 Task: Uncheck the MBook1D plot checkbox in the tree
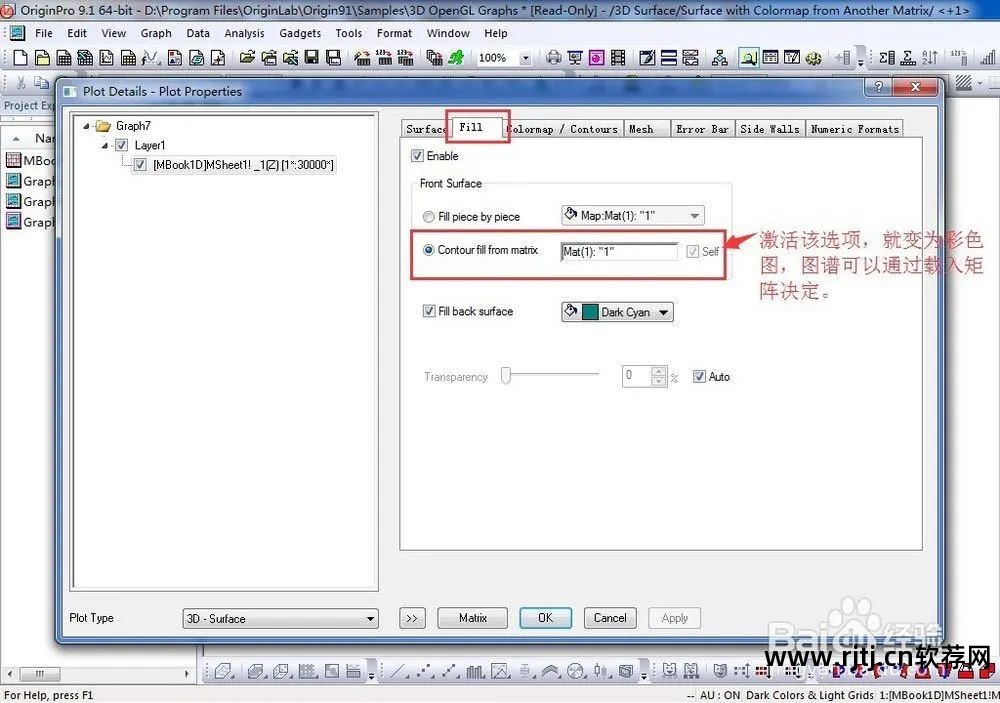(x=140, y=165)
